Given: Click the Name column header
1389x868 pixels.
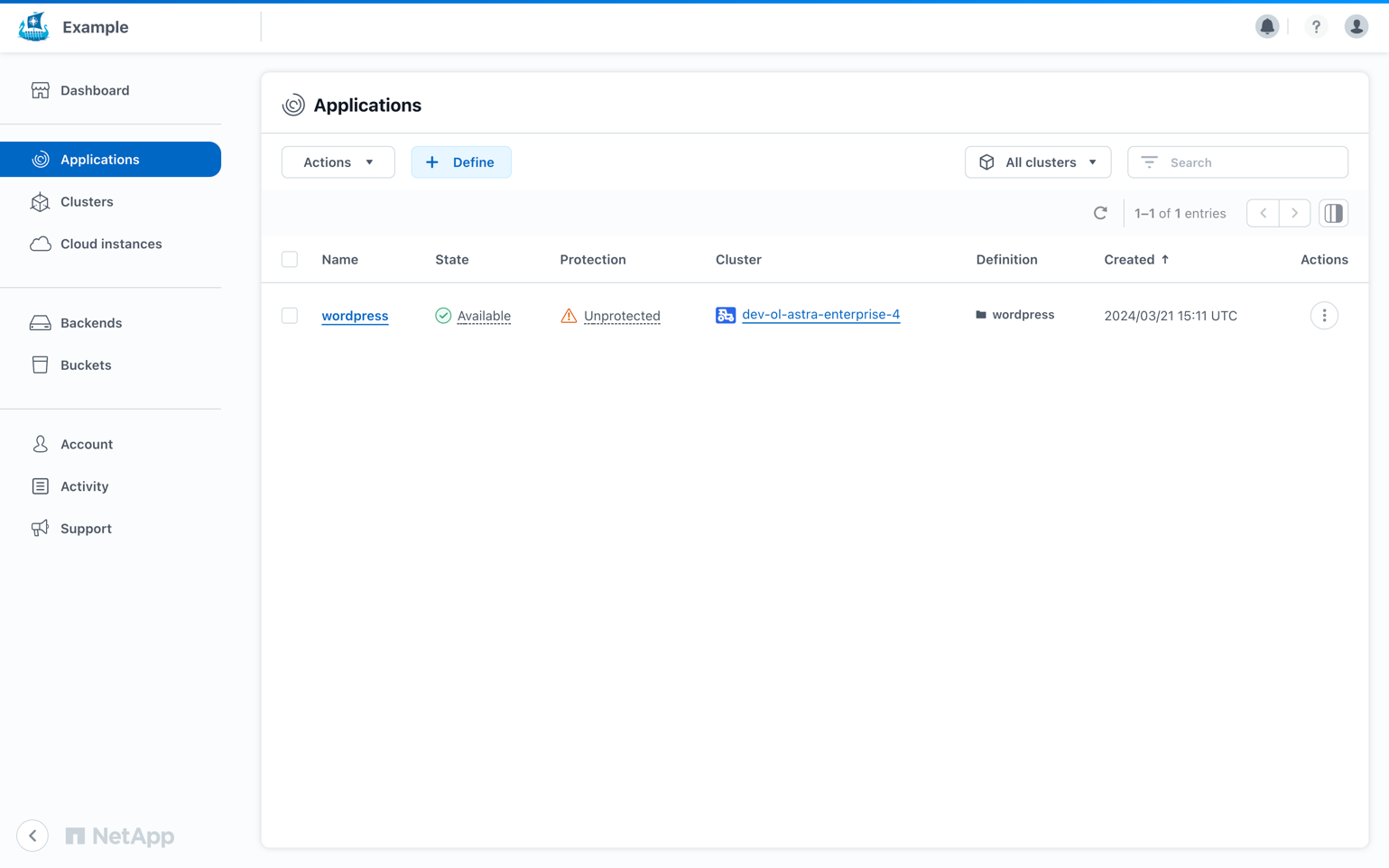Looking at the screenshot, I should click(340, 260).
